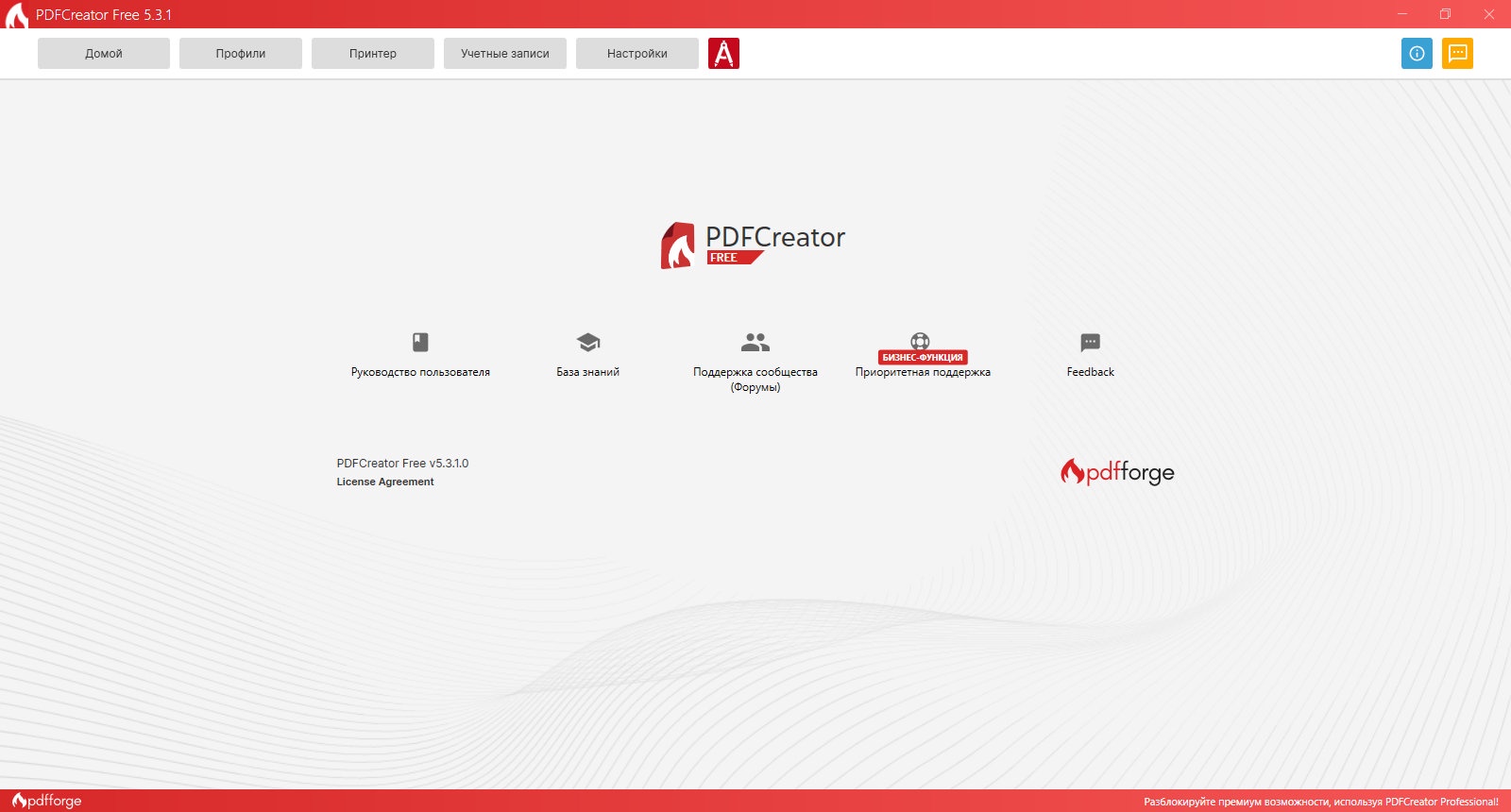Click the PDFCreator FREE logo

[753, 245]
